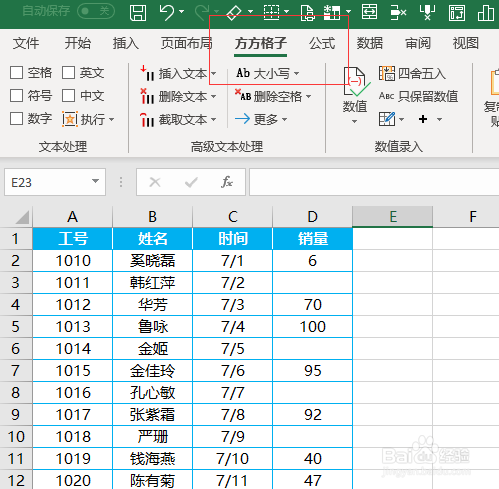Image resolution: width=499 pixels, height=489 pixels.
Task: Select the cell with 销量 value 95
Action: [x=313, y=371]
